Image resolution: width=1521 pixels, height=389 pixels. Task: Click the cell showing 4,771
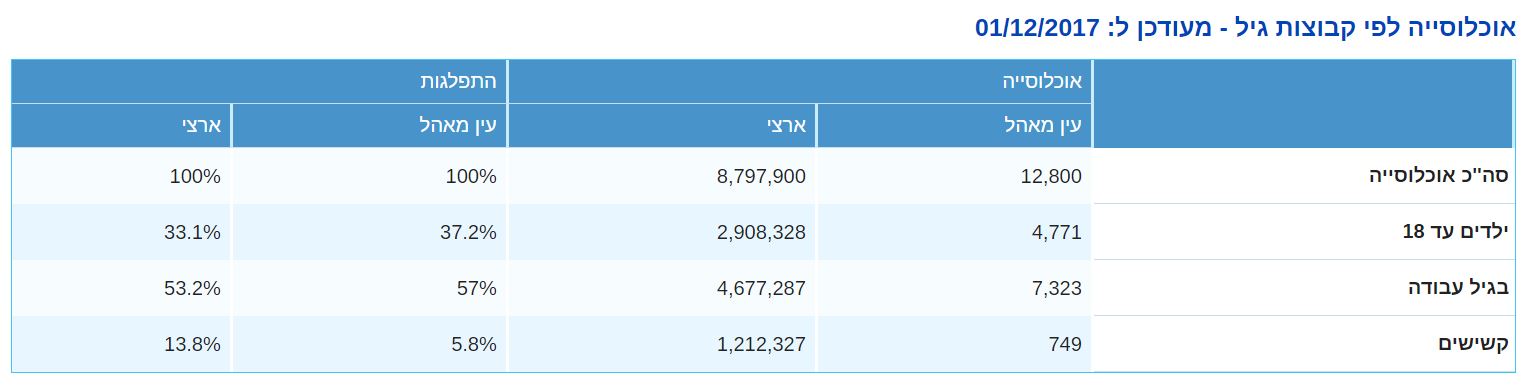click(955, 232)
